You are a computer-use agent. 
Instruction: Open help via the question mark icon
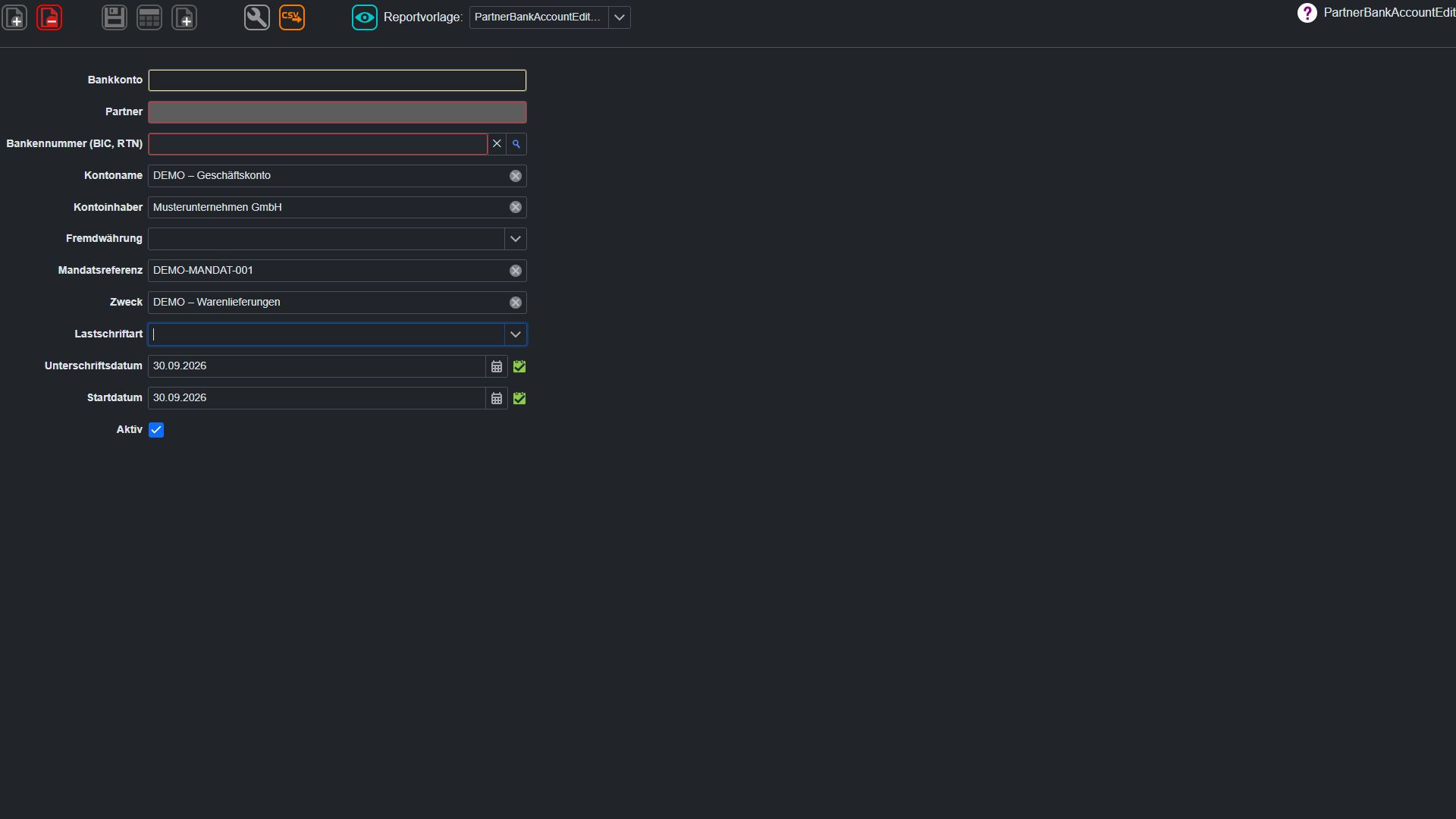[1307, 13]
